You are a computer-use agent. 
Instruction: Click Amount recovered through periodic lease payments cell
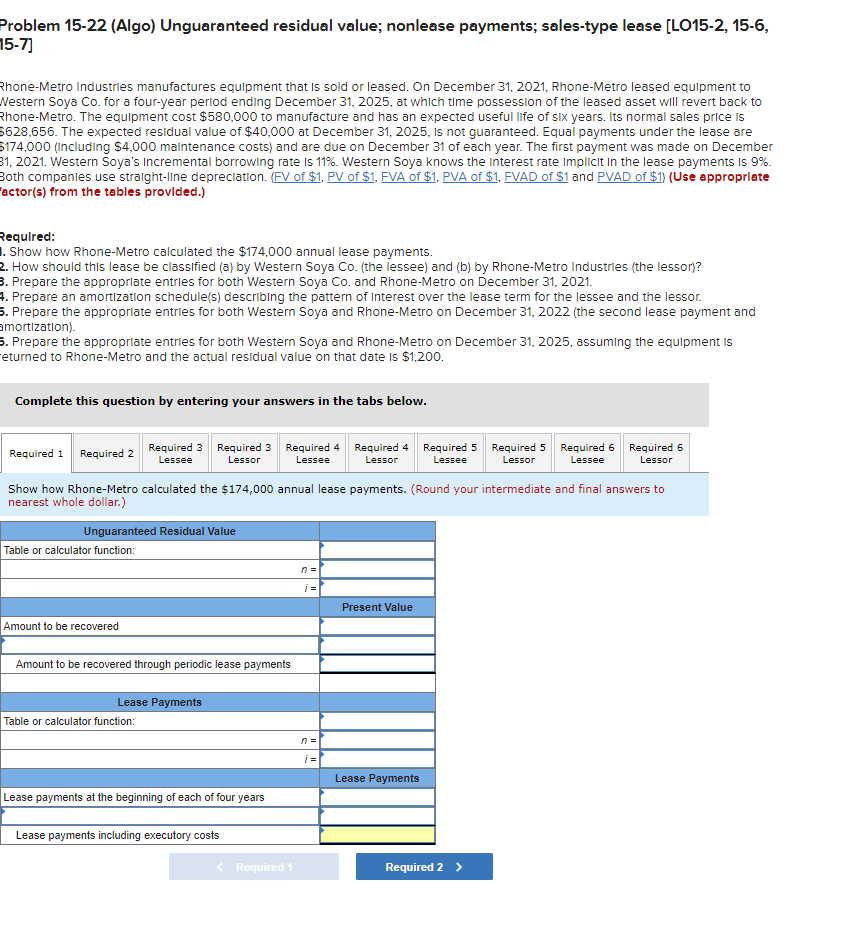377,664
